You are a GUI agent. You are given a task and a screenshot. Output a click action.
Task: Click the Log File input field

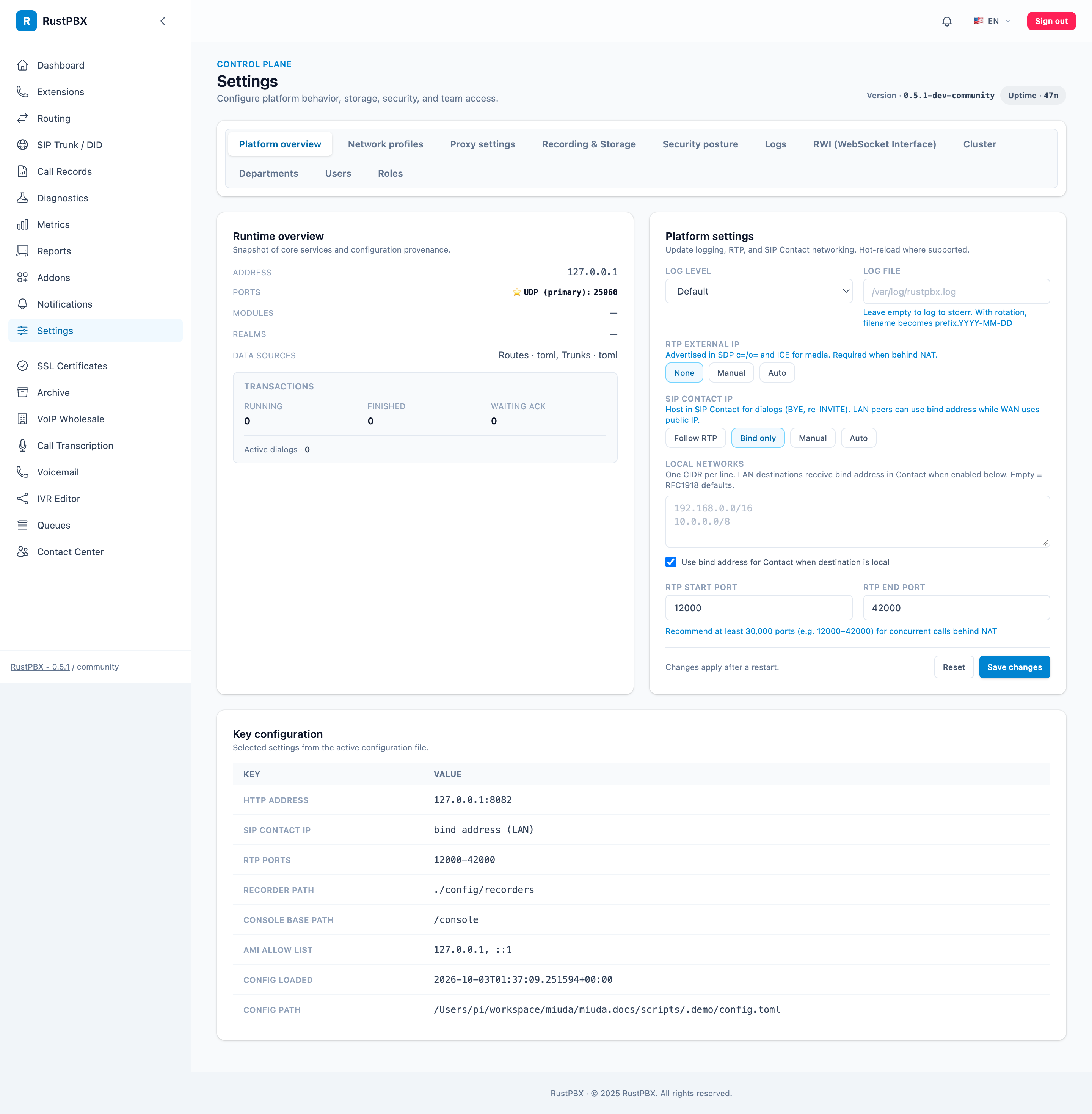(x=956, y=292)
